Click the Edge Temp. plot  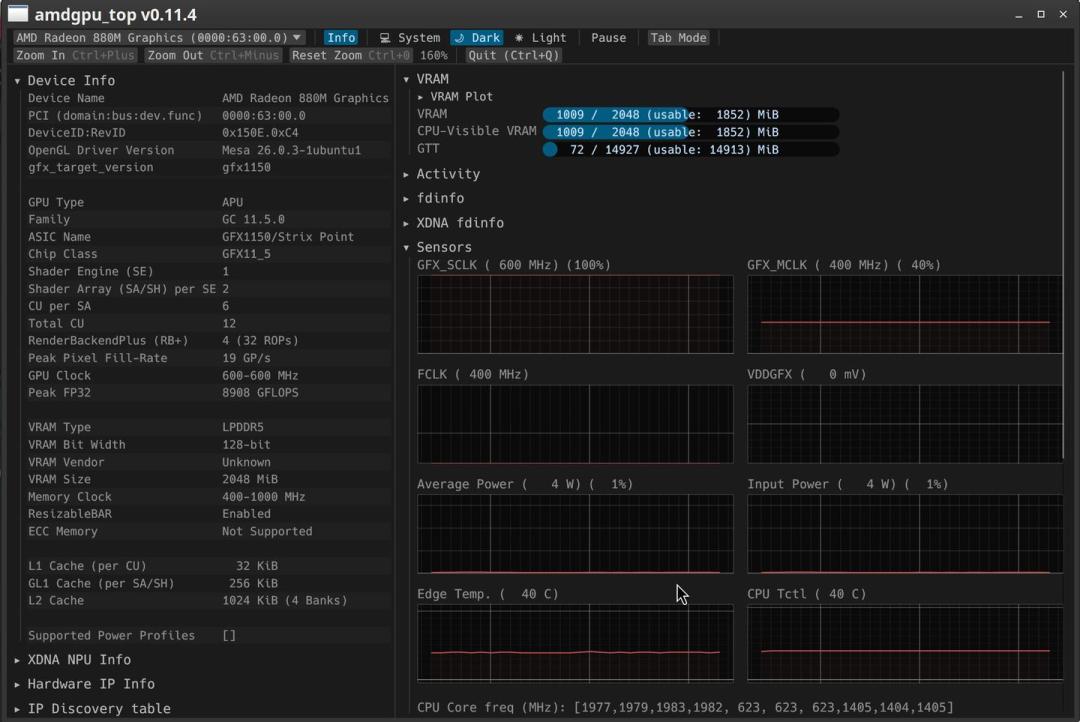pos(575,643)
